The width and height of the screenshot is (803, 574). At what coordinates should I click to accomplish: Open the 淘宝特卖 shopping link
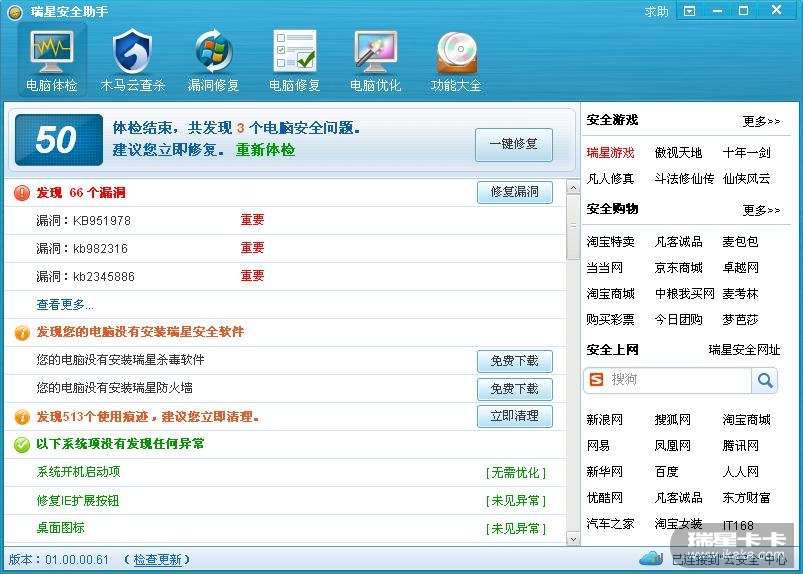(610, 242)
